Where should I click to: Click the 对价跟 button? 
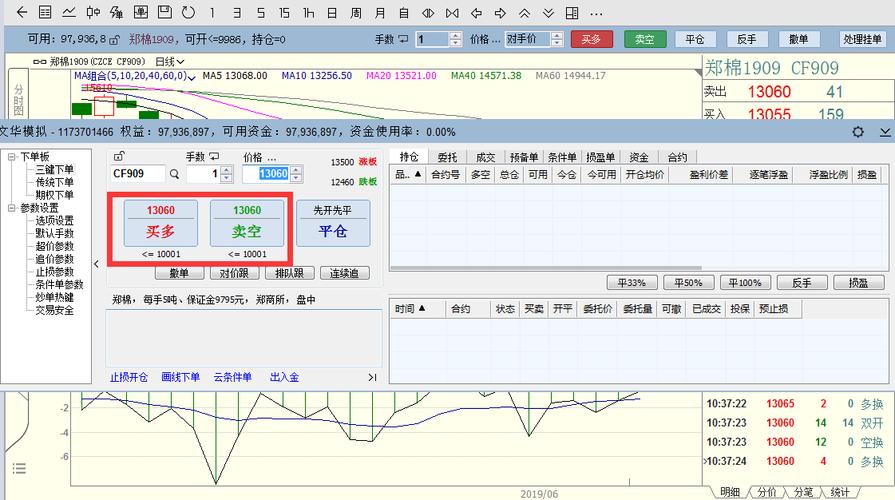click(234, 273)
